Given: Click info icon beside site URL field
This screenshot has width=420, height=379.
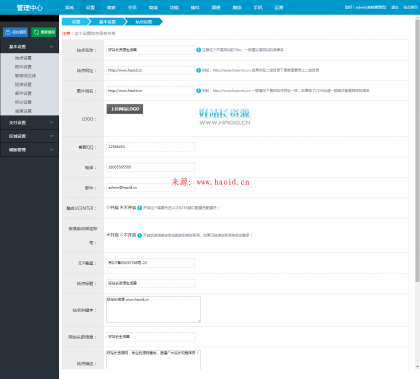Looking at the screenshot, I should pos(199,70).
